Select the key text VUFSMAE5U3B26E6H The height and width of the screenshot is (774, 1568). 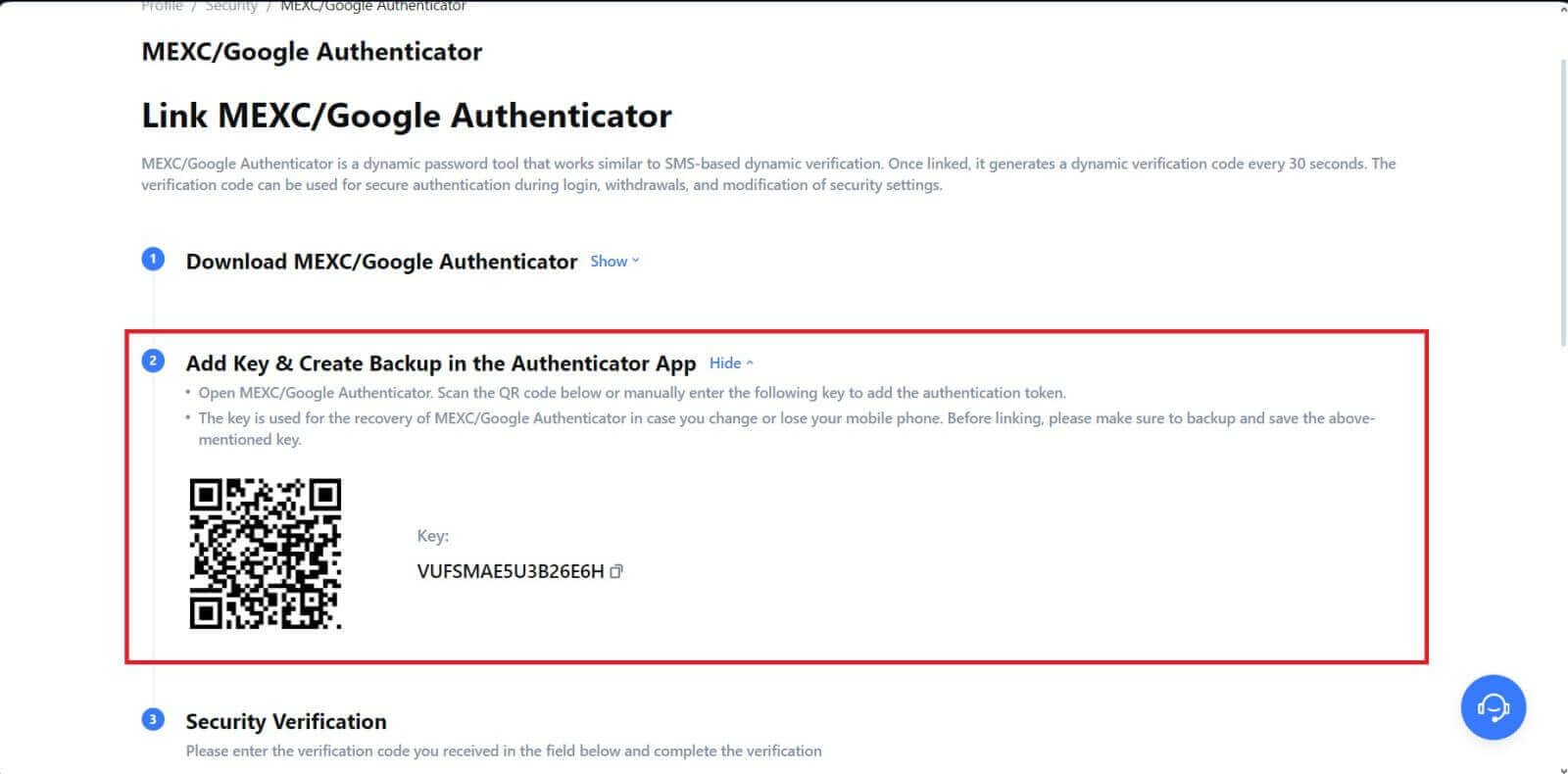click(x=510, y=571)
